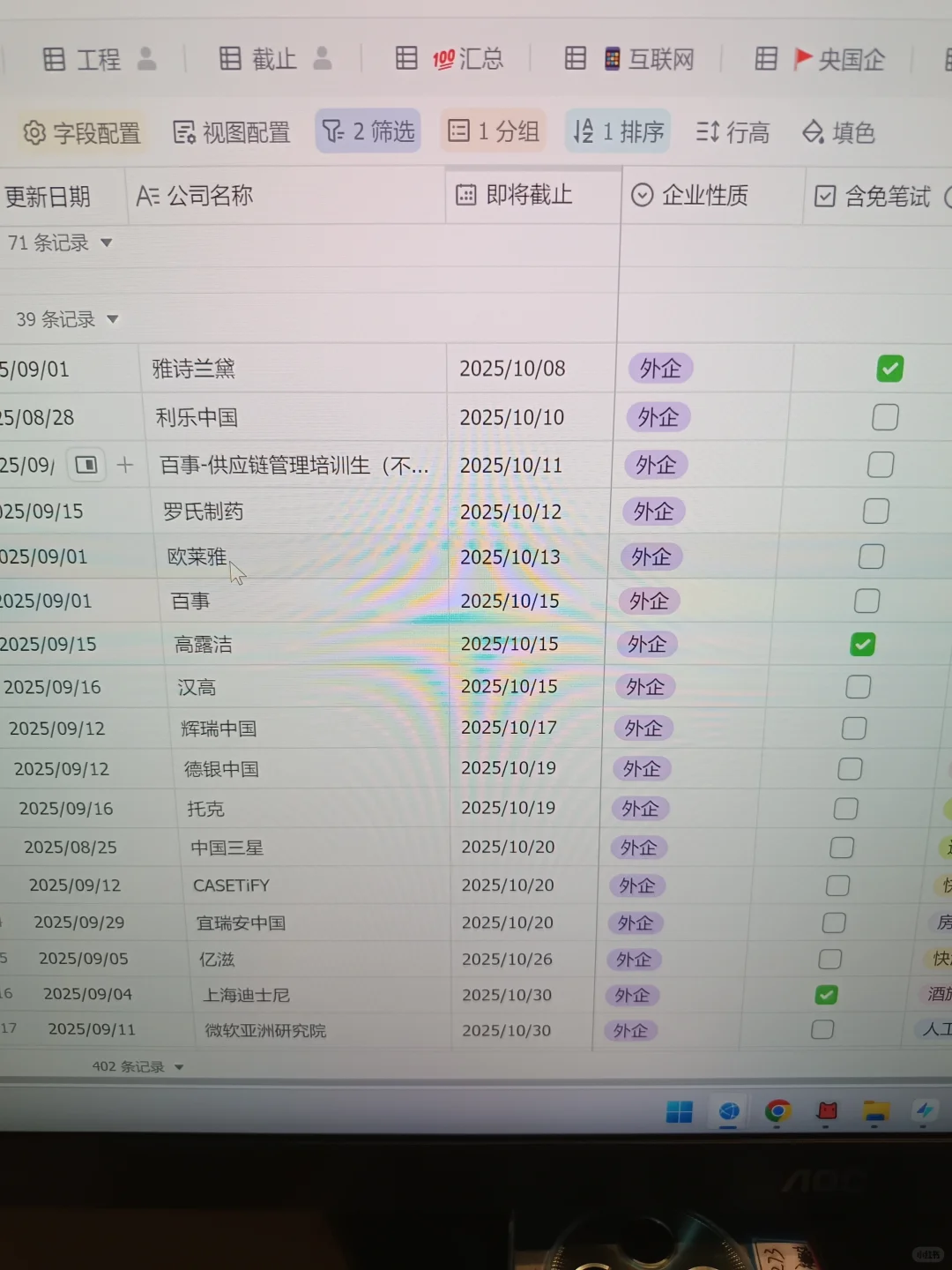Open 视图配置 view settings
The width and height of the screenshot is (952, 1270).
[x=232, y=132]
